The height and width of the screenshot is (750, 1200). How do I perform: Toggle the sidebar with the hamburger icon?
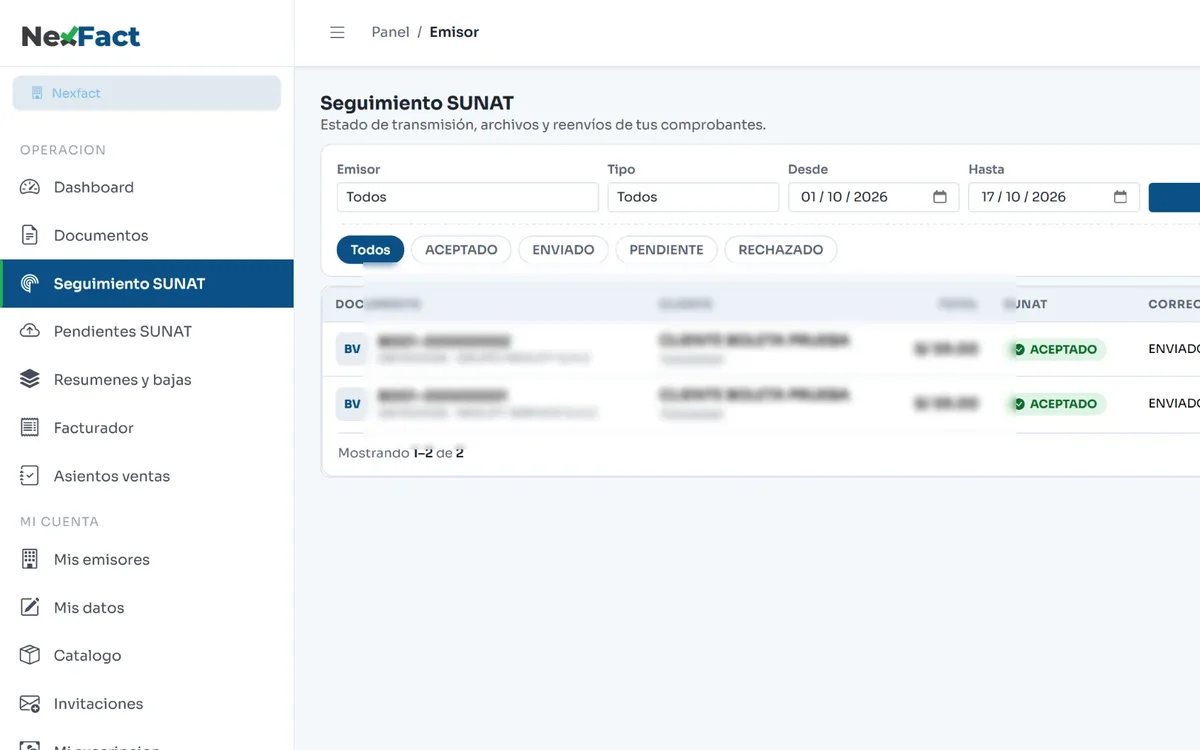(337, 32)
